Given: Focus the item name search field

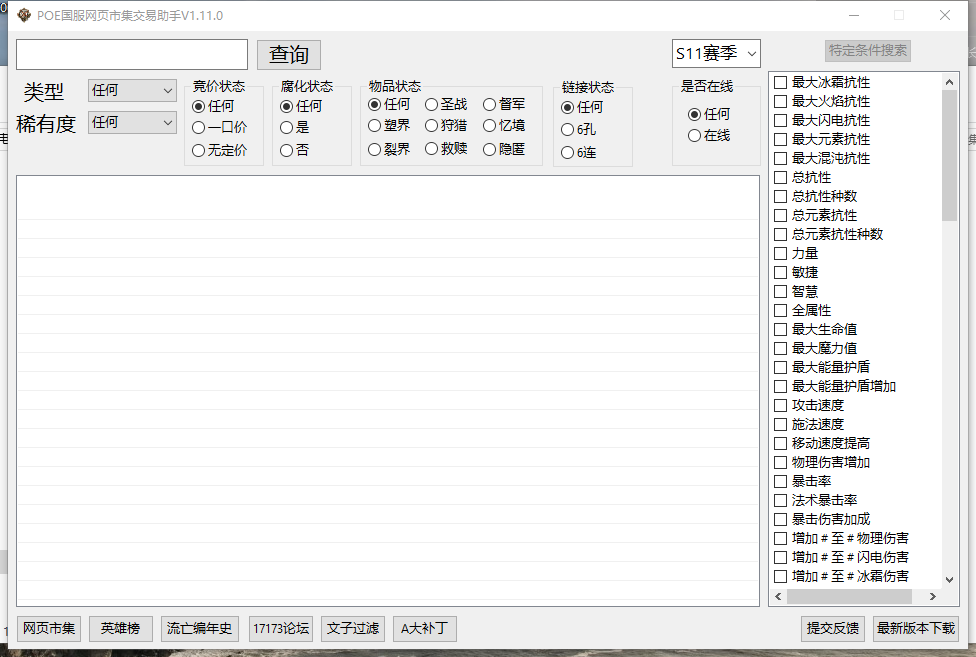Looking at the screenshot, I should [x=132, y=55].
